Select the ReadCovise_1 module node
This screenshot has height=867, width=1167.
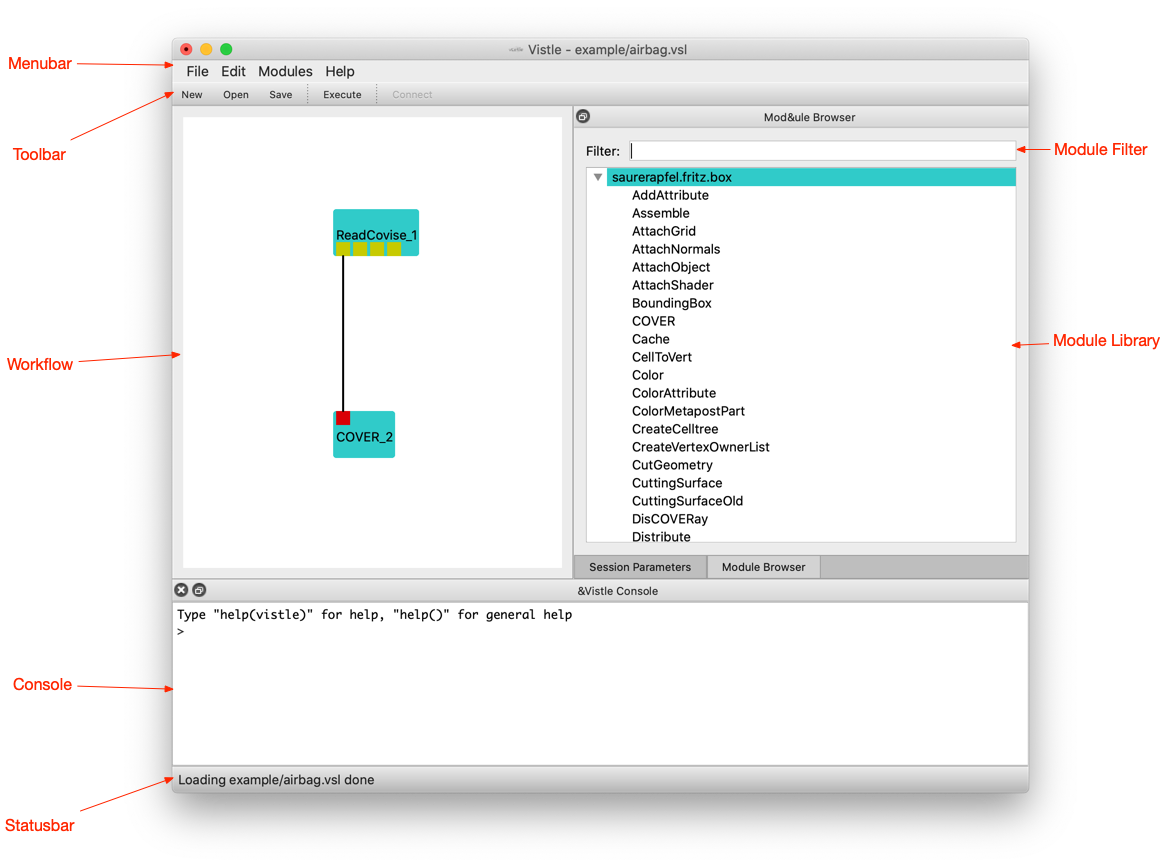click(376, 232)
